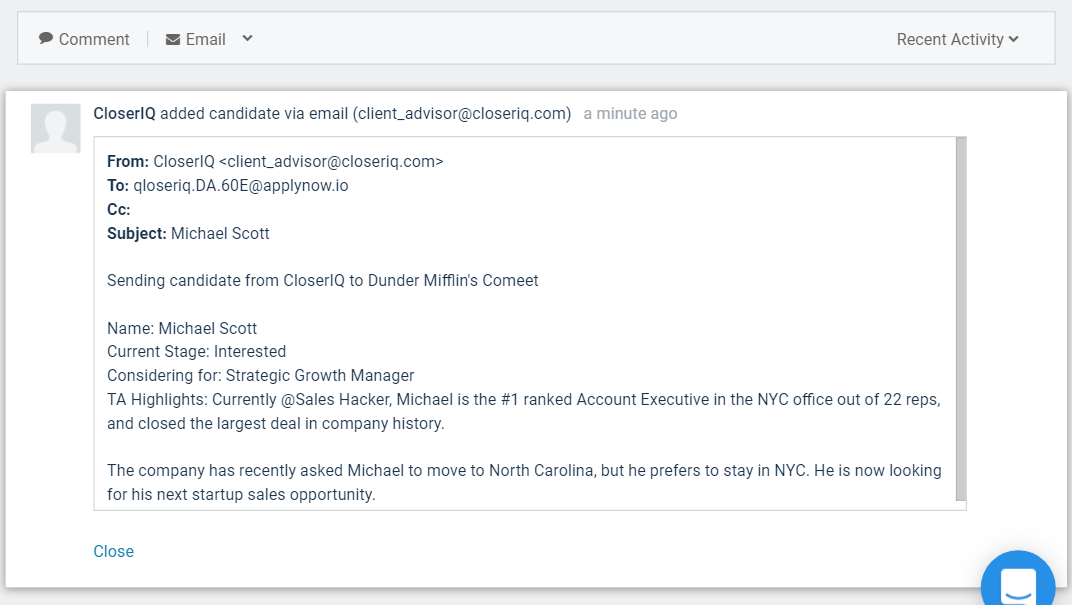This screenshot has height=605, width=1072.
Task: Expand the Email options chevron
Action: coord(247,39)
